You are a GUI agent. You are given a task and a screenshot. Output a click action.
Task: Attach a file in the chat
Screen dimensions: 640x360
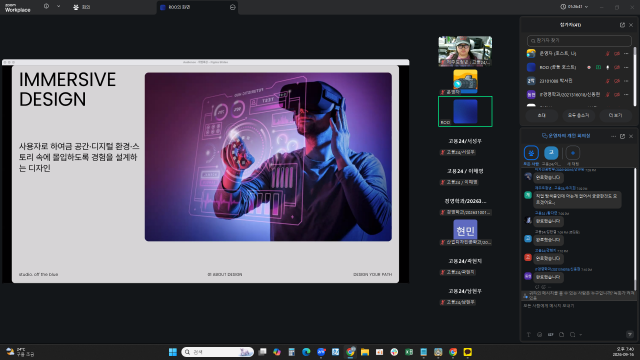point(562,335)
